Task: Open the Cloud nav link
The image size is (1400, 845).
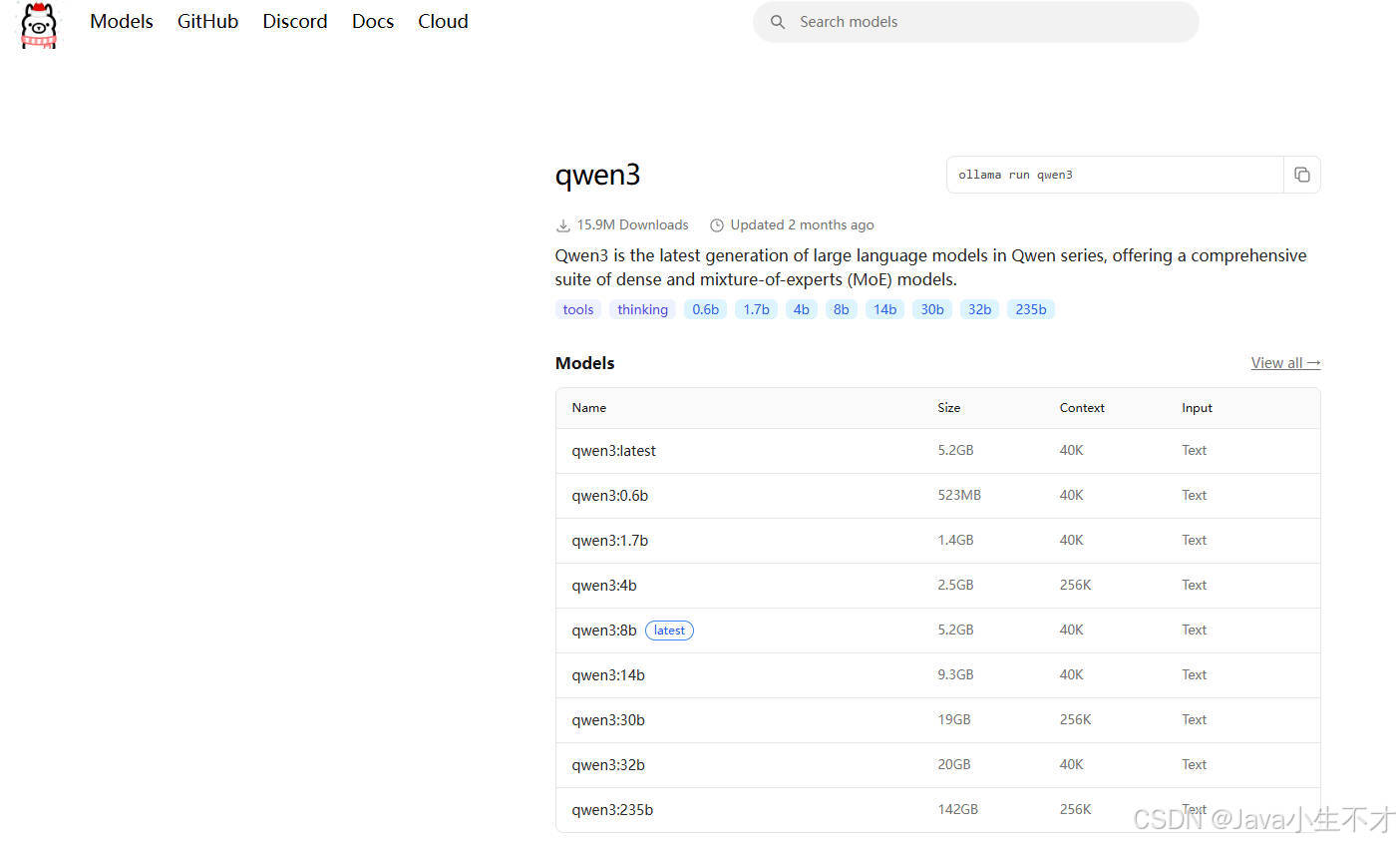Action: 443,21
